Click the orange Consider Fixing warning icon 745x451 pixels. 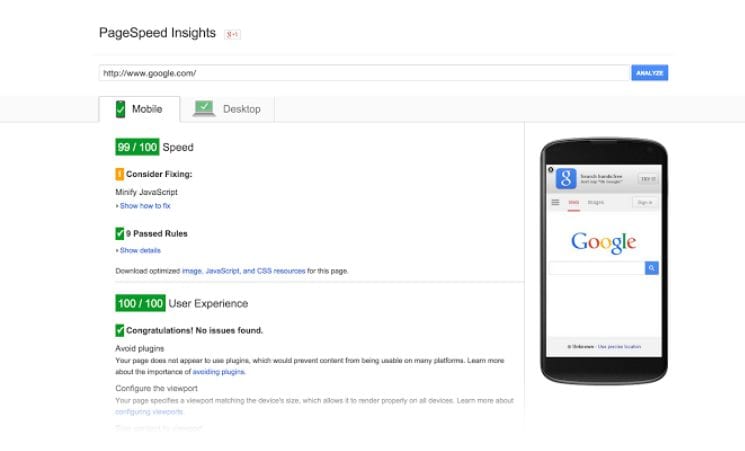pos(120,174)
